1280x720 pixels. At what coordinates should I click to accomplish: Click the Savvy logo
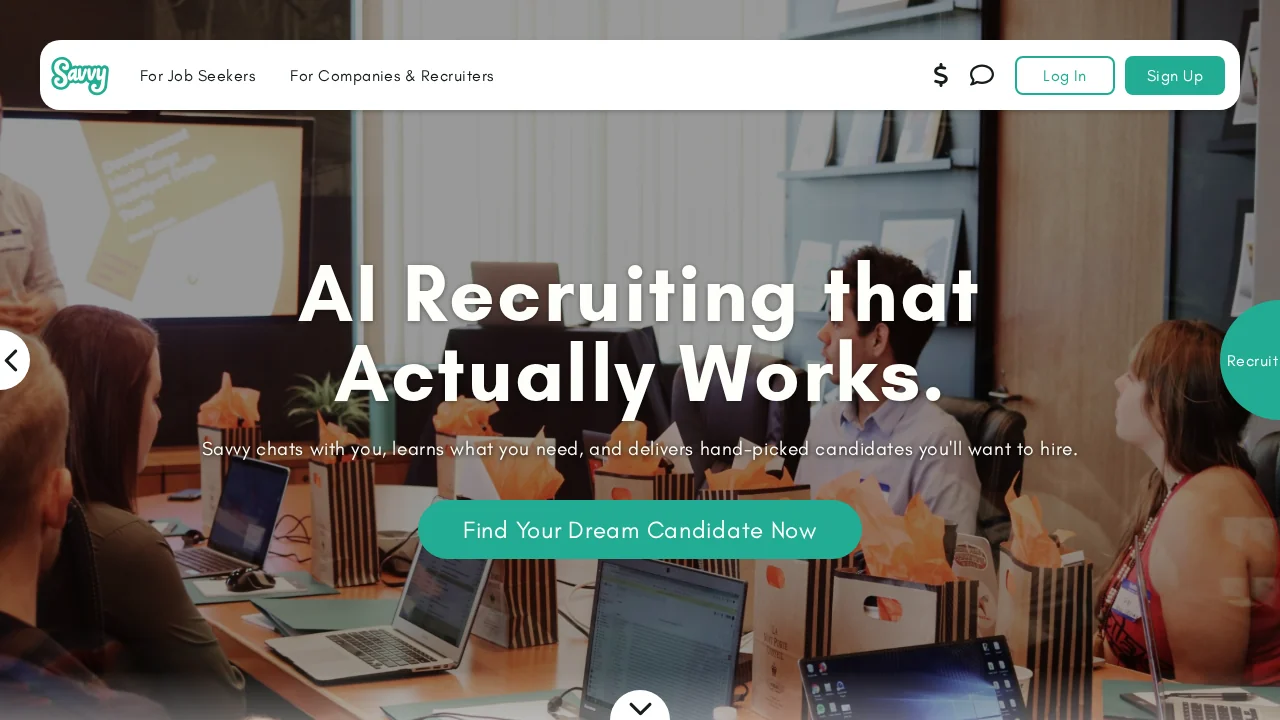pyautogui.click(x=80, y=75)
